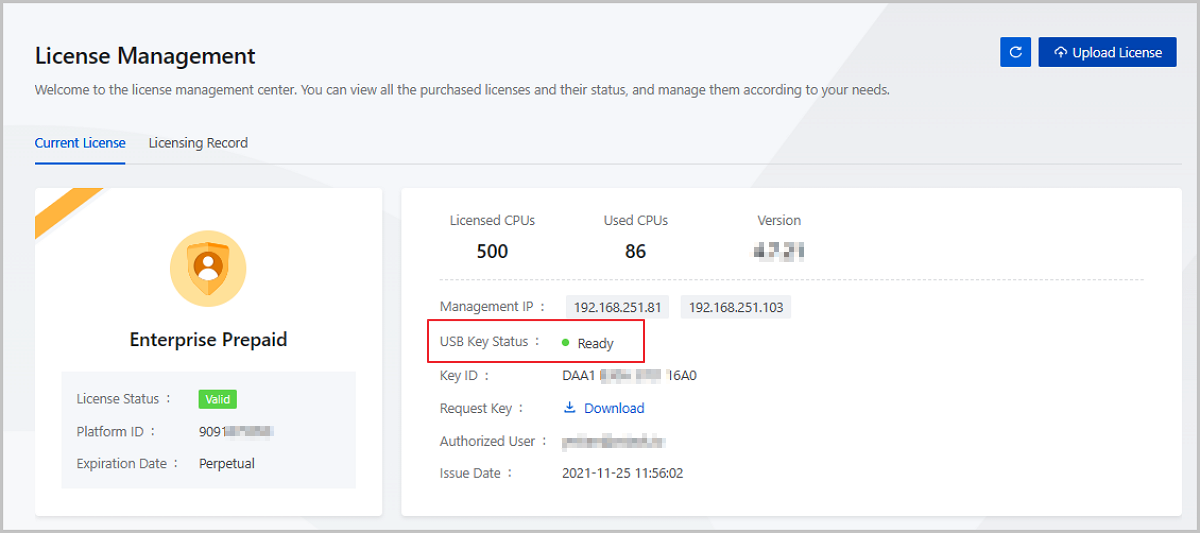Select the Current License tab

click(80, 143)
